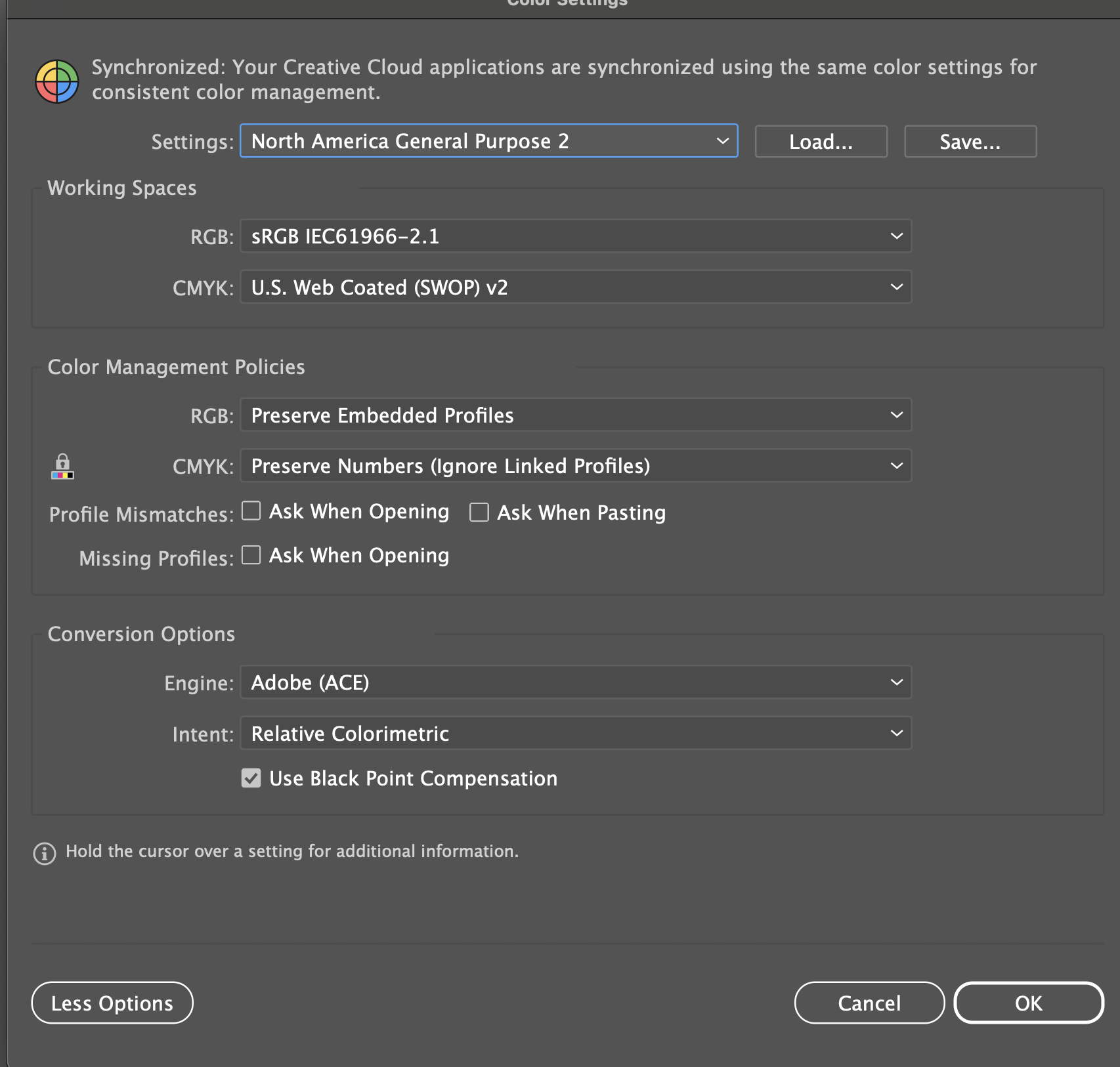Image resolution: width=1120 pixels, height=1067 pixels.
Task: Click the synchronized Creative Cloud color wheel icon
Action: [x=56, y=81]
